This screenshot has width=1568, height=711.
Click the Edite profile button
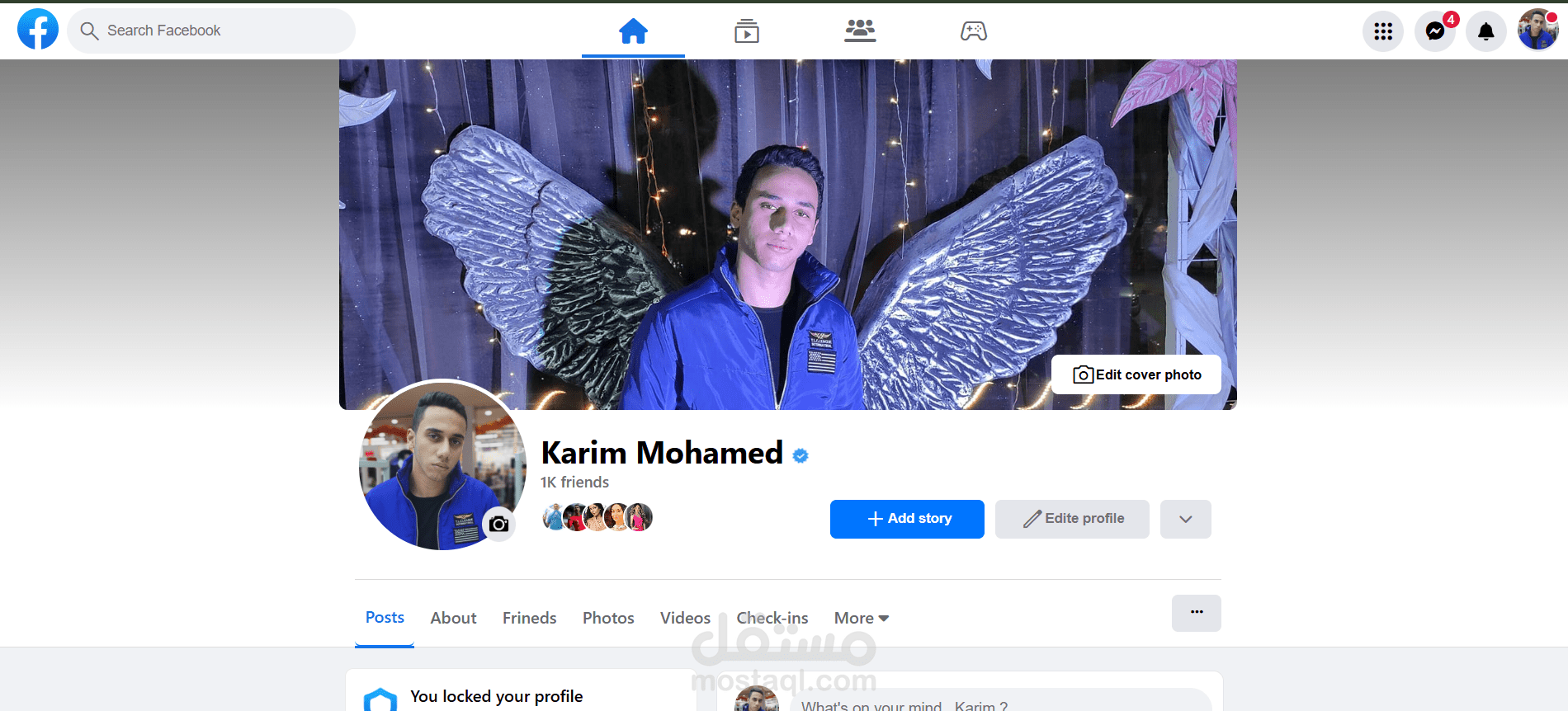click(x=1072, y=519)
